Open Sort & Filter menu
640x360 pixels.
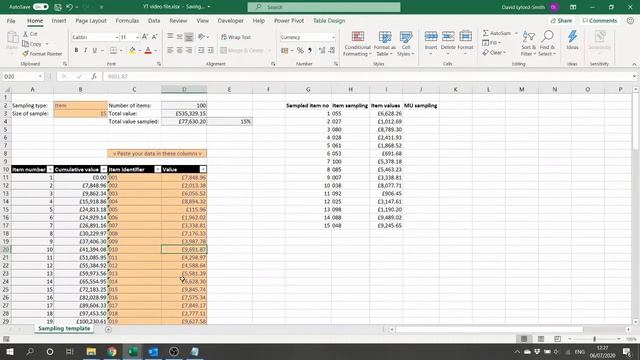(x=529, y=43)
